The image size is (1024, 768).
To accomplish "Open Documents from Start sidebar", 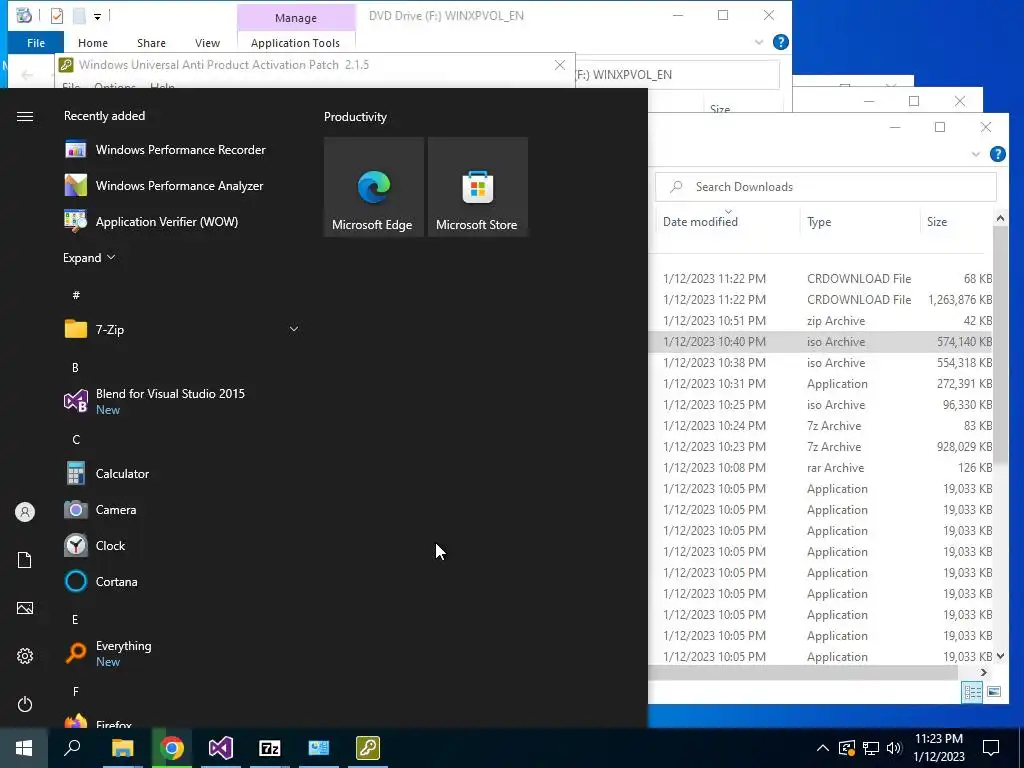I will pos(25,560).
